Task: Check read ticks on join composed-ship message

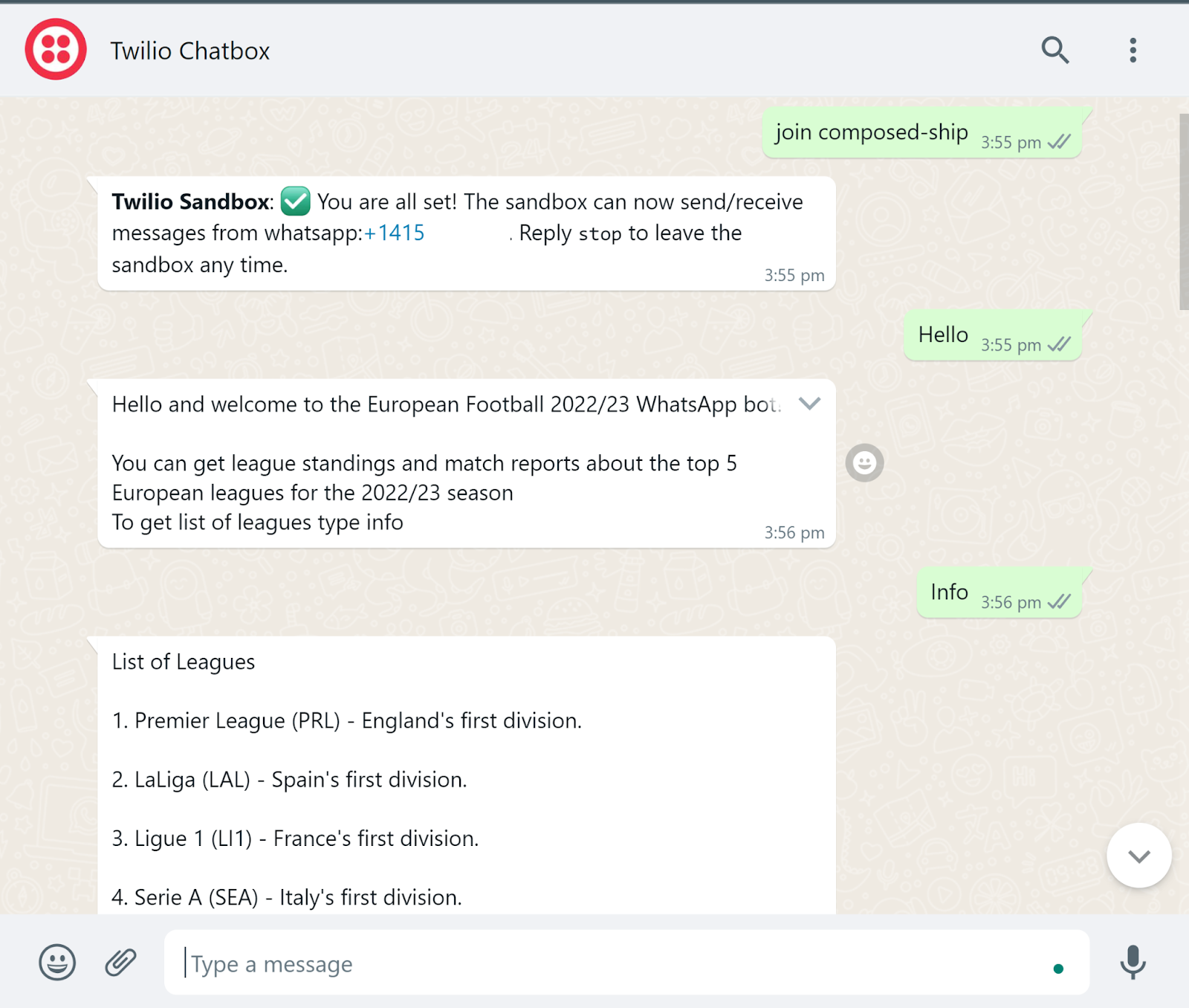Action: pyautogui.click(x=1059, y=141)
